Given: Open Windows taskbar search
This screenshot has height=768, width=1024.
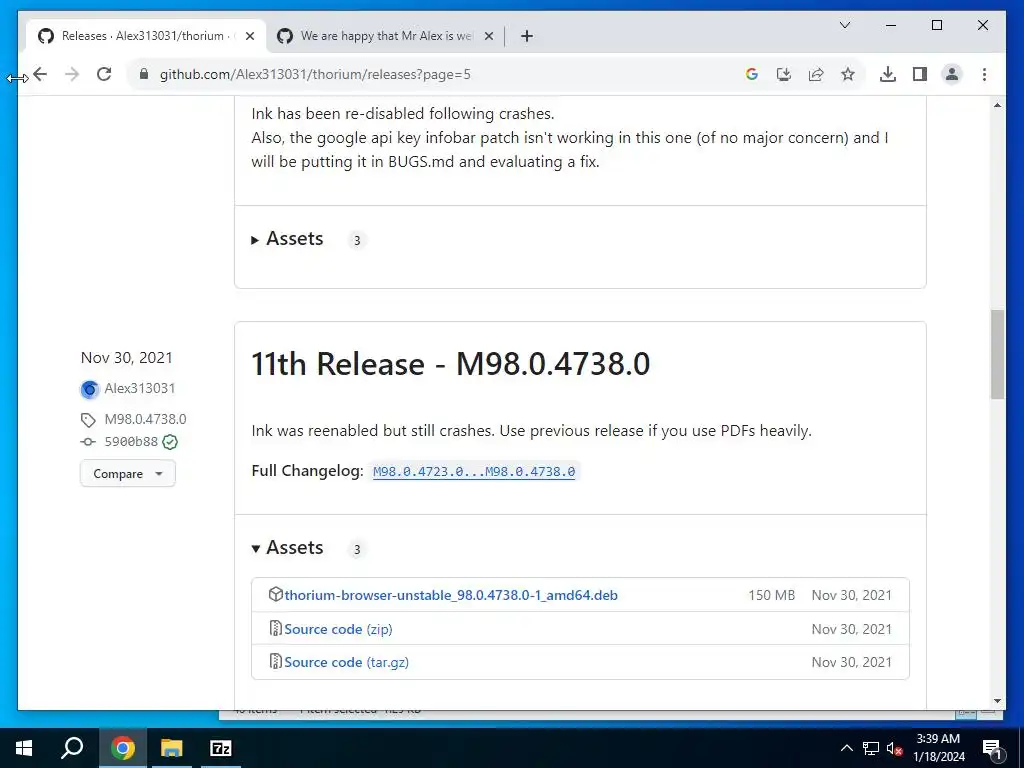Looking at the screenshot, I should coord(72,748).
